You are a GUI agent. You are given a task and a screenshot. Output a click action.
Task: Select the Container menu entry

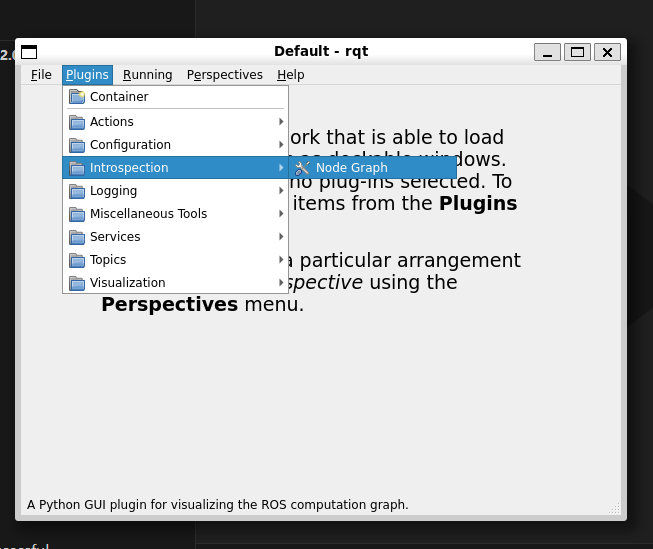coord(175,97)
